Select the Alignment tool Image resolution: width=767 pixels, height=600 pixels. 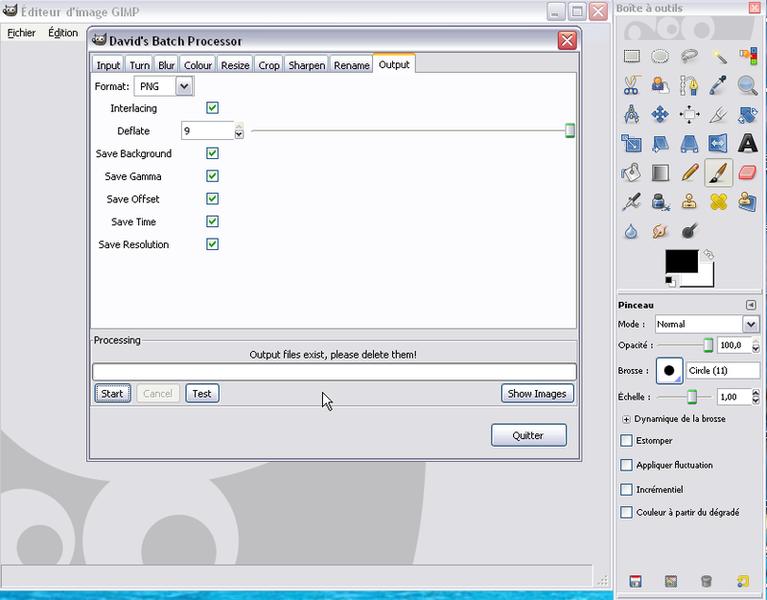tap(689, 114)
